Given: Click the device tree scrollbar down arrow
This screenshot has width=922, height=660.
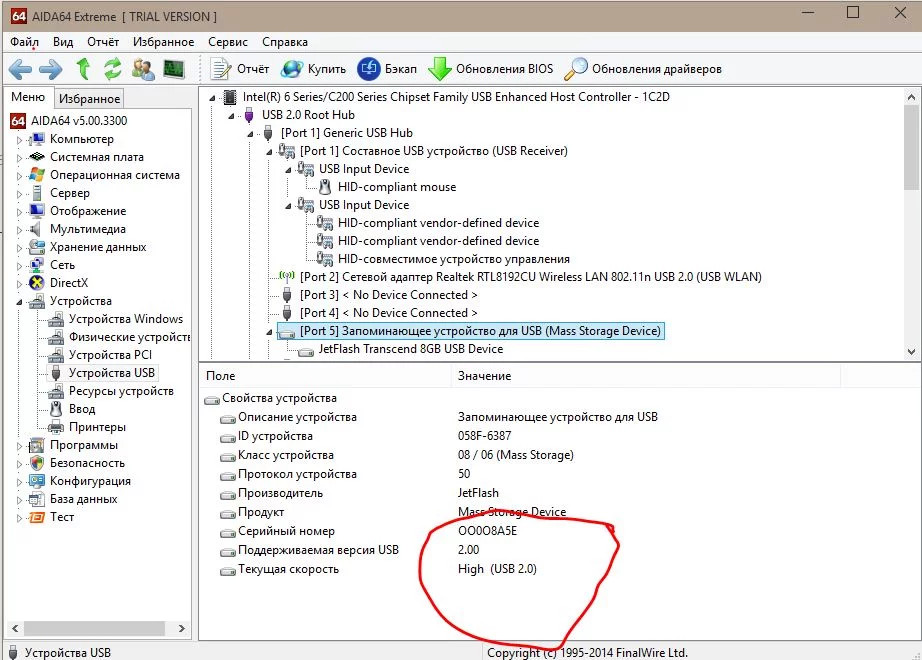Looking at the screenshot, I should click(x=911, y=352).
